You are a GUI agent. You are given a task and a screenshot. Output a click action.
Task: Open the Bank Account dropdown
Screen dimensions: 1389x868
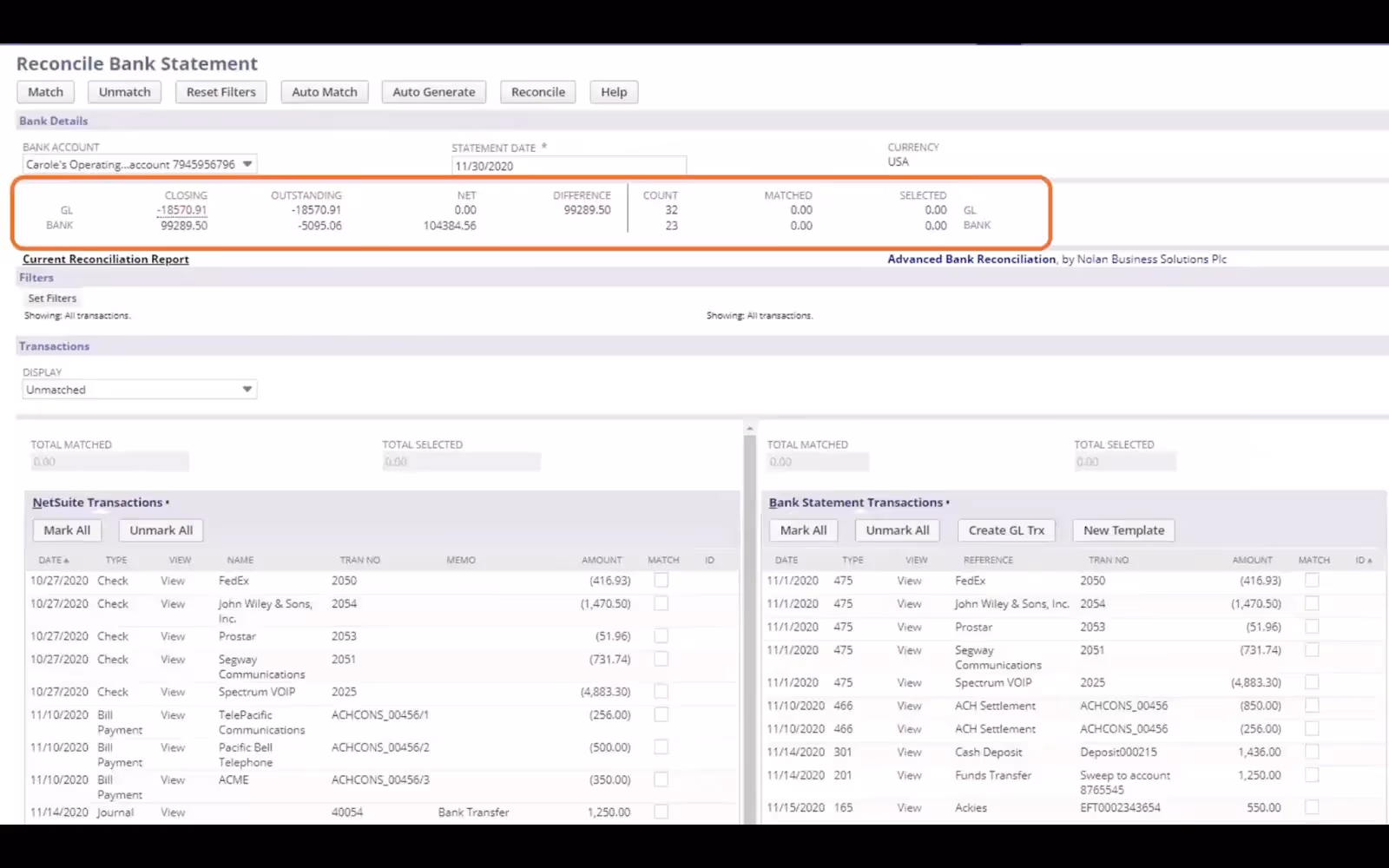tap(248, 164)
